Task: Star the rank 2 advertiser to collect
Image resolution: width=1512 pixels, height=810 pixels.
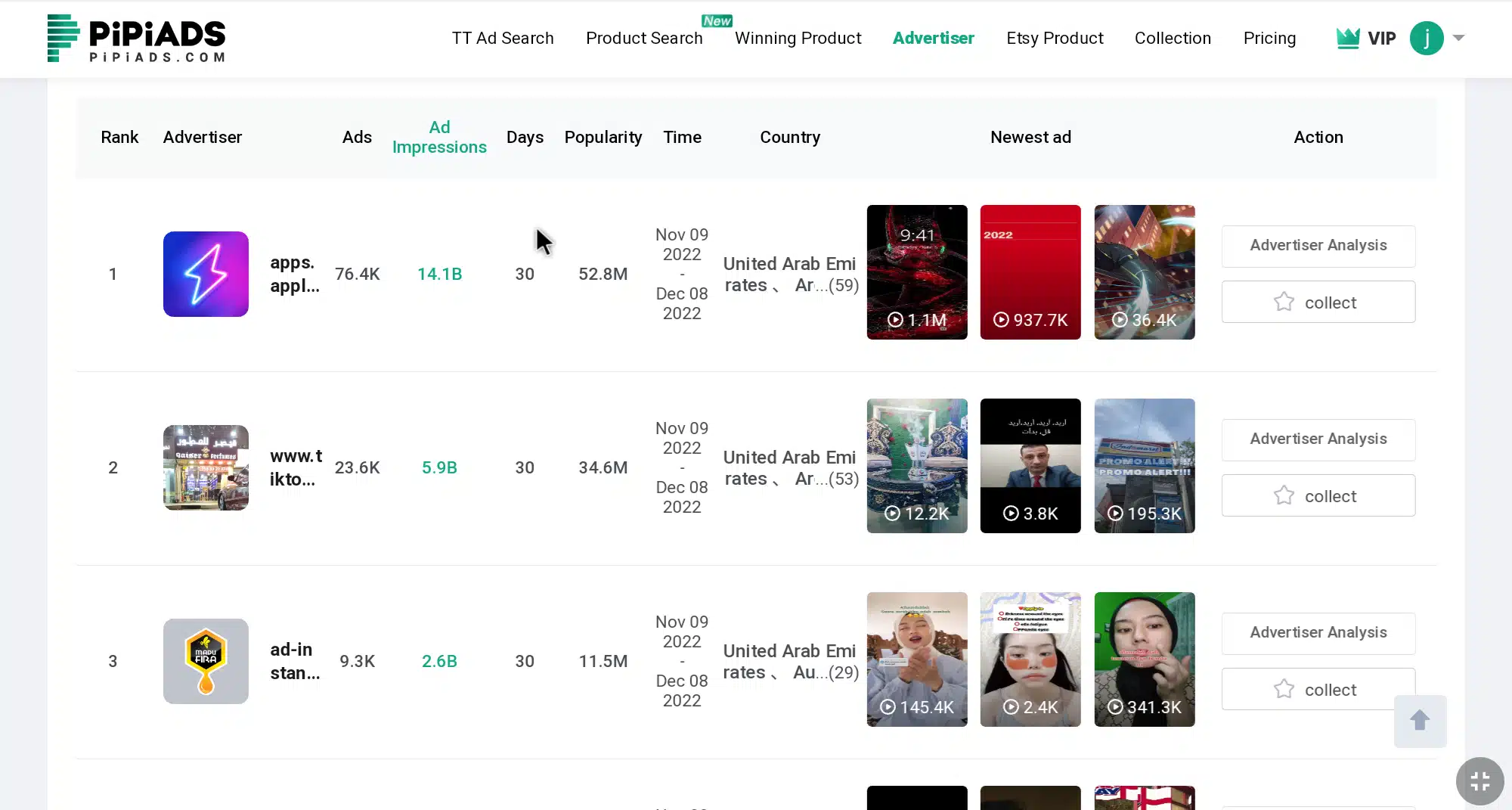Action: click(1283, 495)
